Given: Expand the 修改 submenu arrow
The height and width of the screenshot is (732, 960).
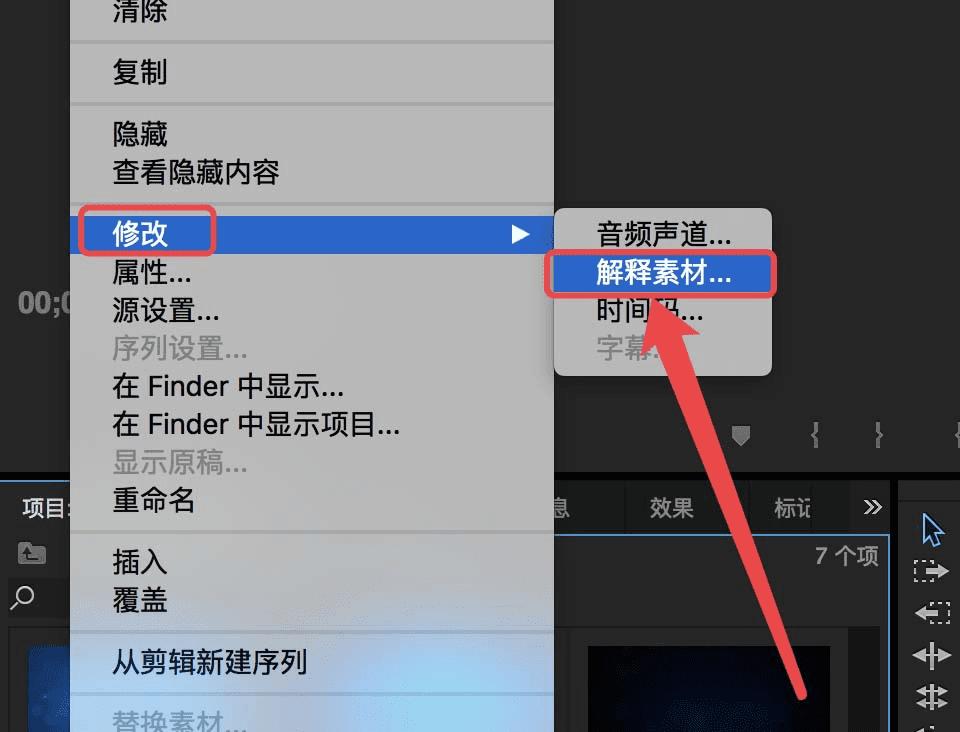Looking at the screenshot, I should tap(520, 234).
